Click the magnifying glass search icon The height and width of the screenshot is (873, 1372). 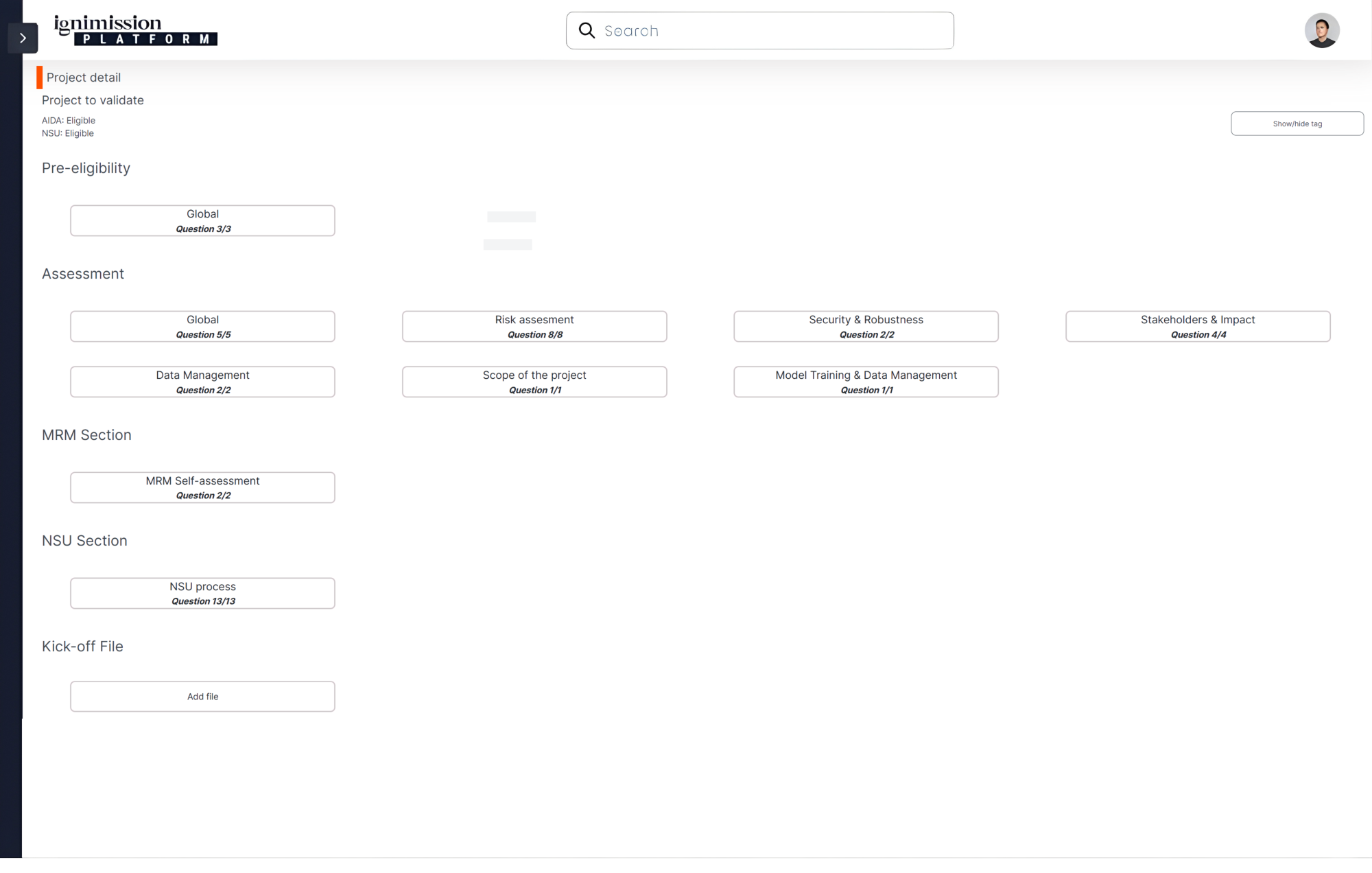587,30
